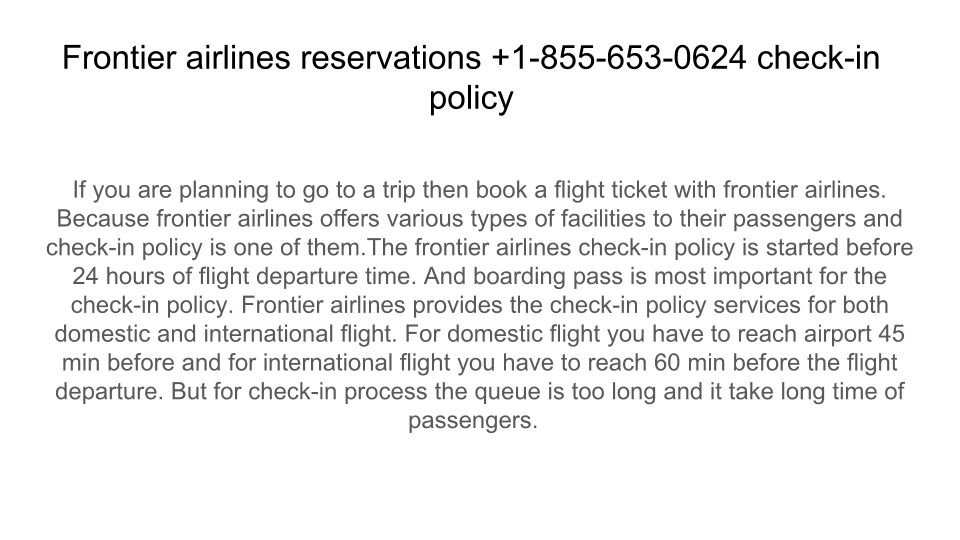Click the word "policy" on the title's second line

[471, 99]
